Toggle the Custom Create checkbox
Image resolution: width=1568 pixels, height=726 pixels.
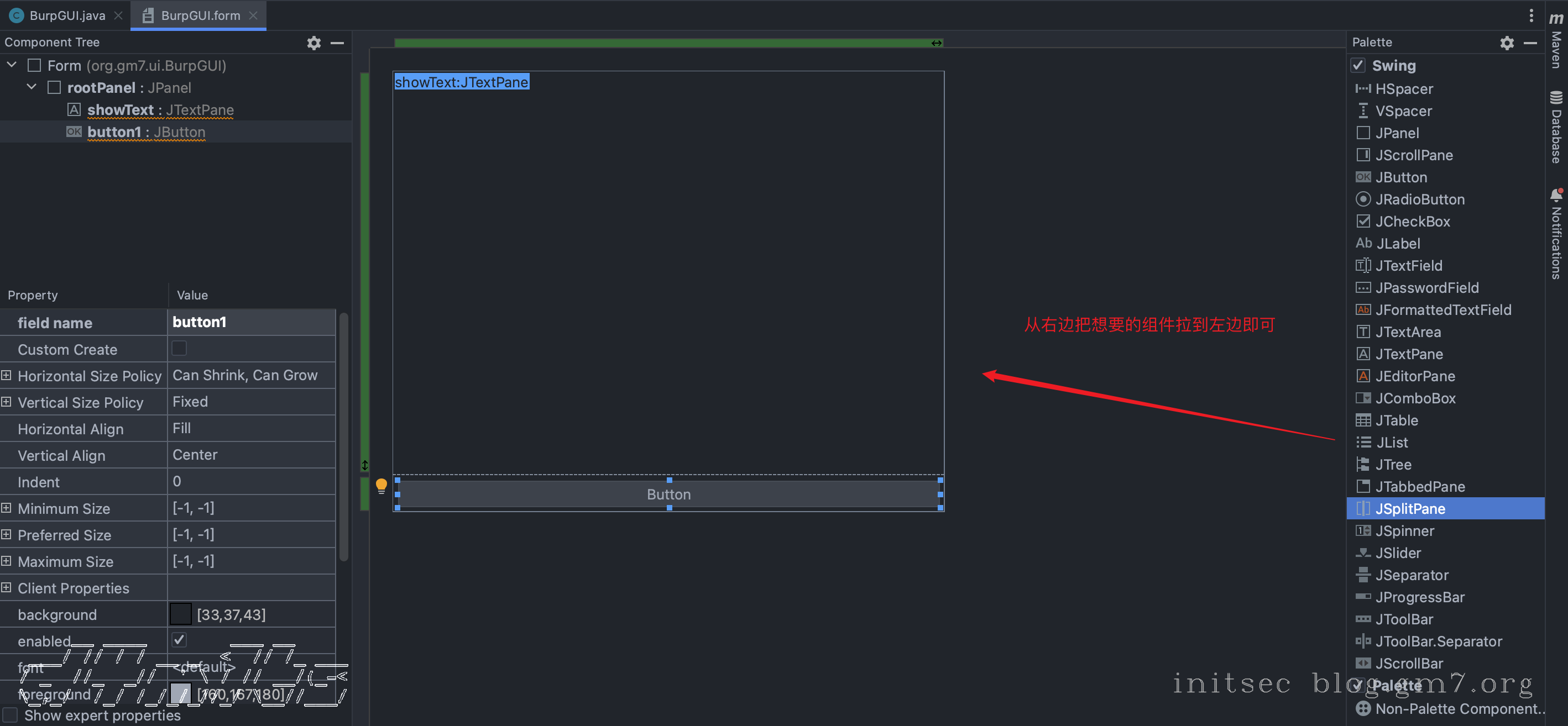tap(179, 349)
